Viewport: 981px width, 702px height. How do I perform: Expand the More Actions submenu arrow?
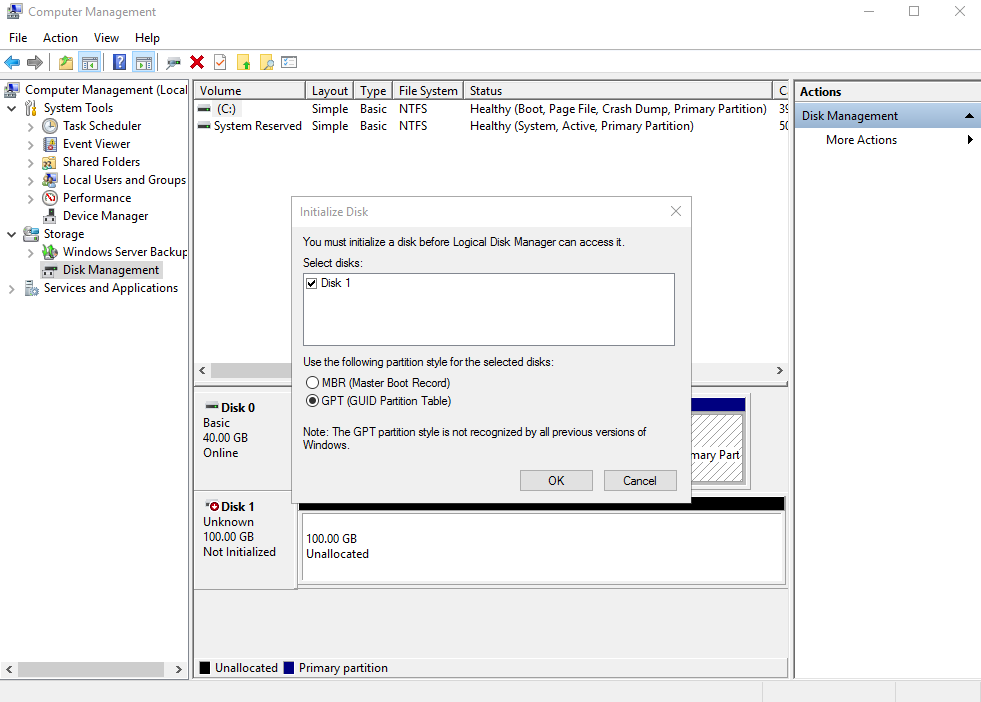pyautogui.click(x=970, y=140)
